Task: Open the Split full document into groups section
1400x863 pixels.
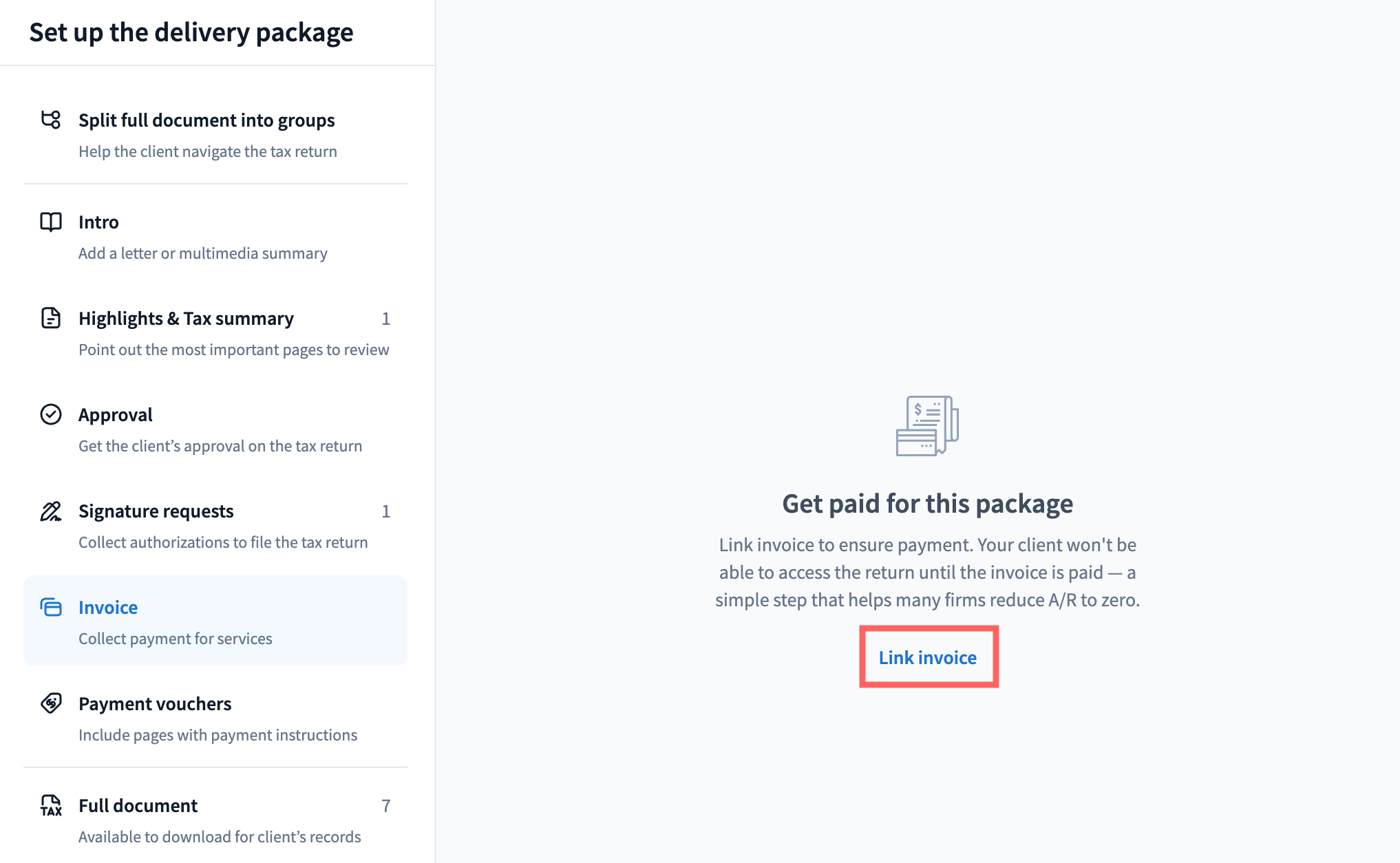Action: (215, 135)
